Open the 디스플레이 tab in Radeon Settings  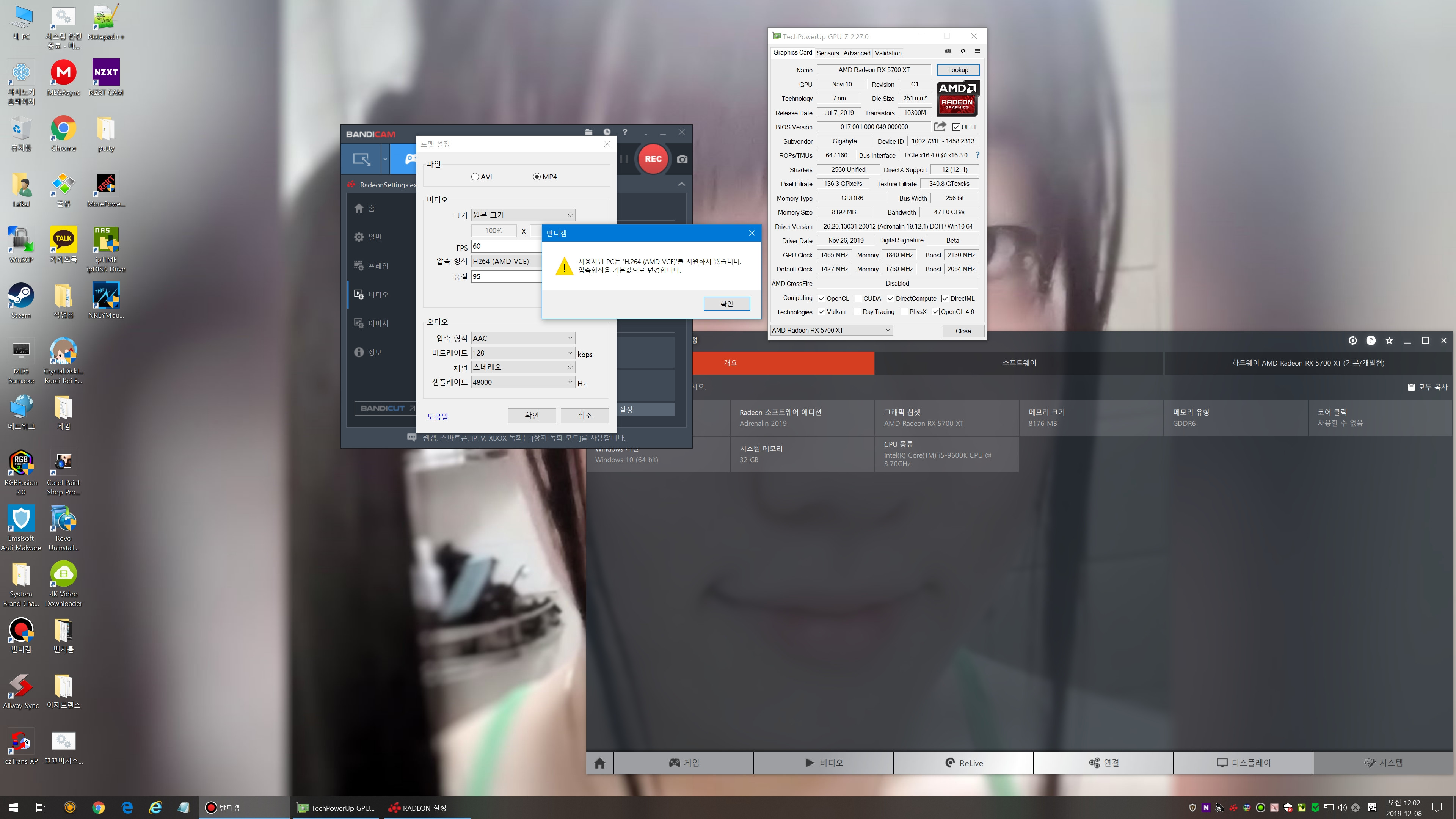click(x=1244, y=763)
